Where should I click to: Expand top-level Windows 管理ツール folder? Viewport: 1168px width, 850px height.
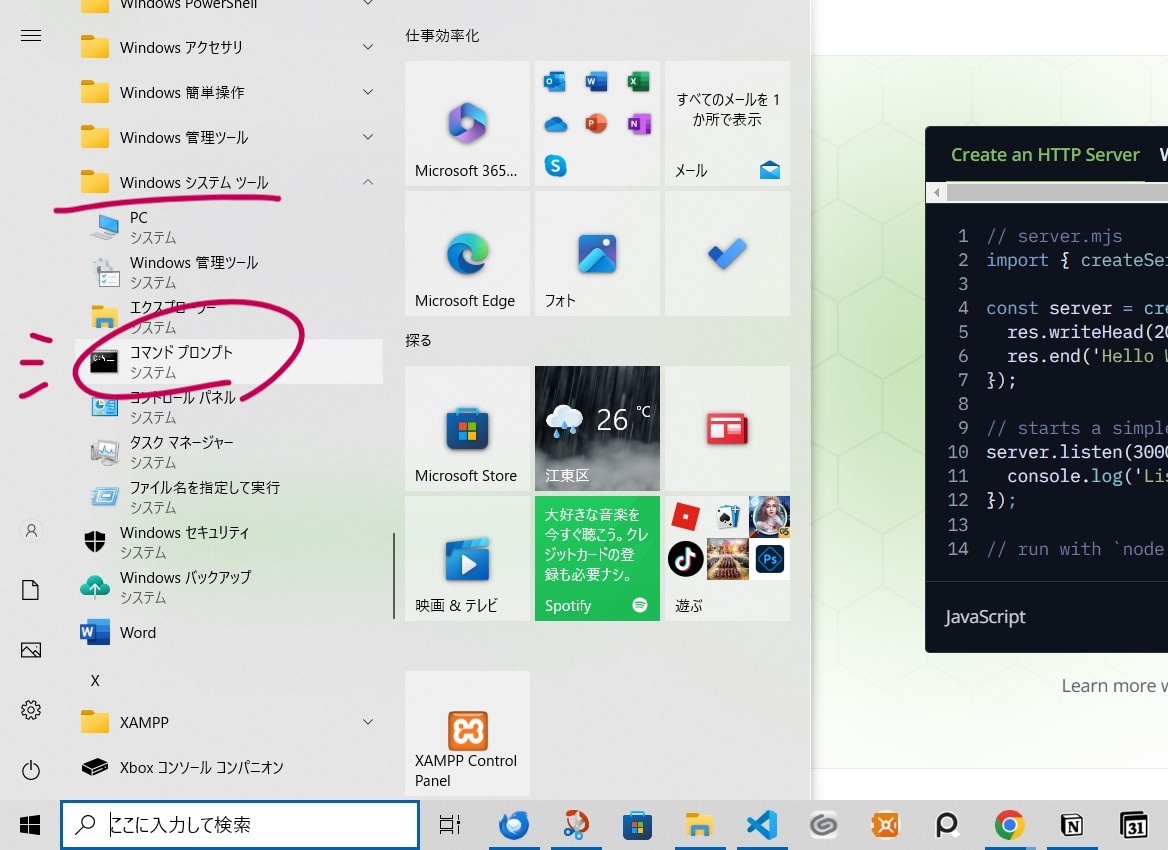(x=229, y=137)
